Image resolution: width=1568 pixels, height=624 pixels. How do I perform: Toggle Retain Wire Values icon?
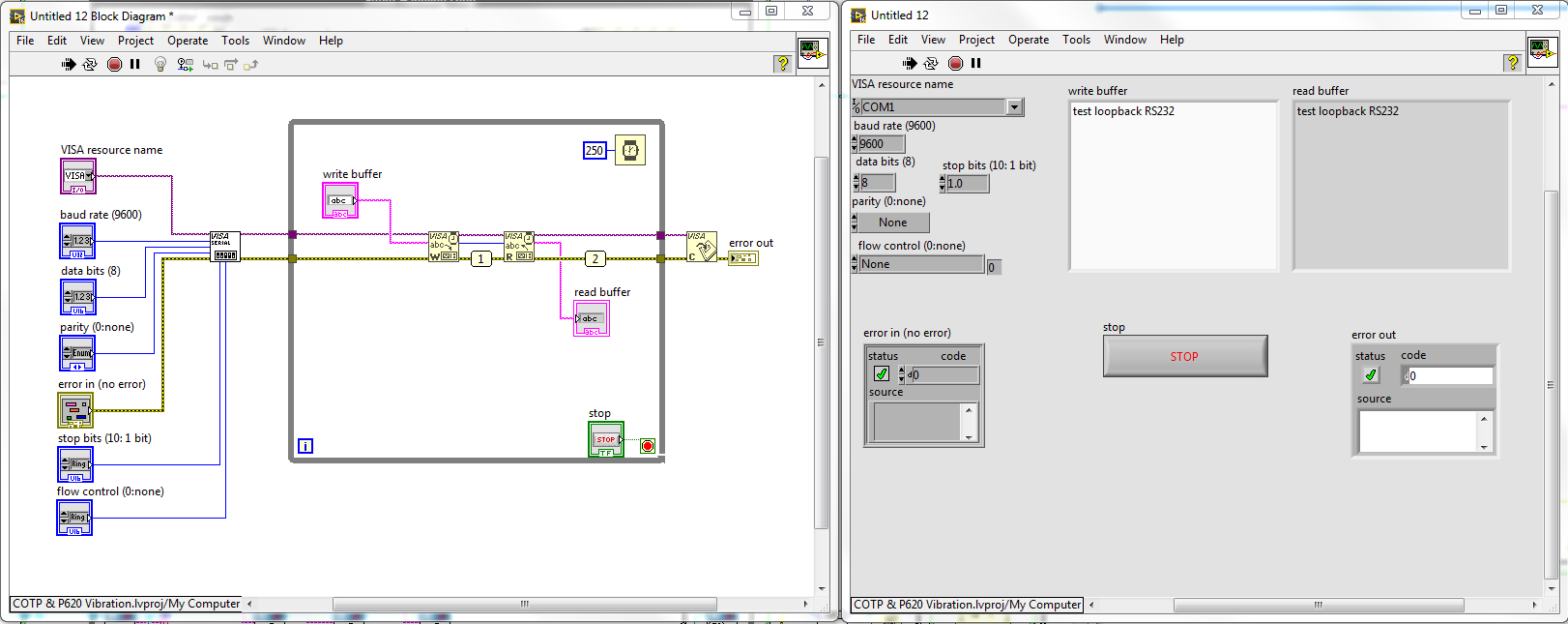pyautogui.click(x=185, y=65)
